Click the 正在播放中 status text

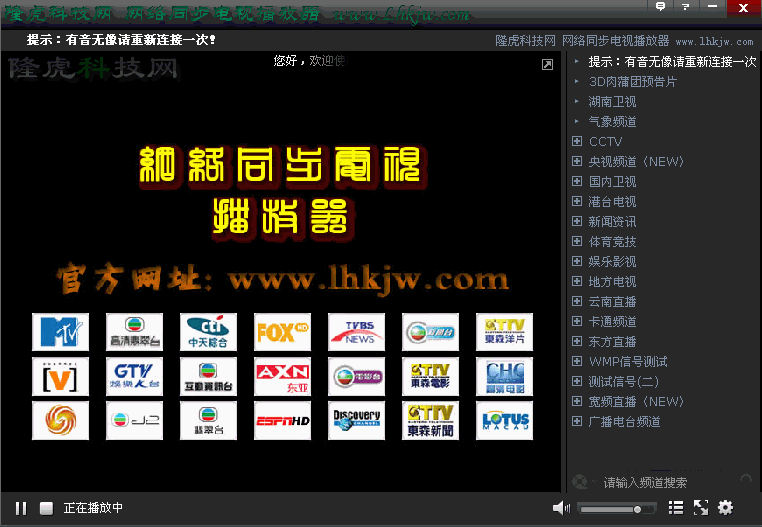click(93, 508)
